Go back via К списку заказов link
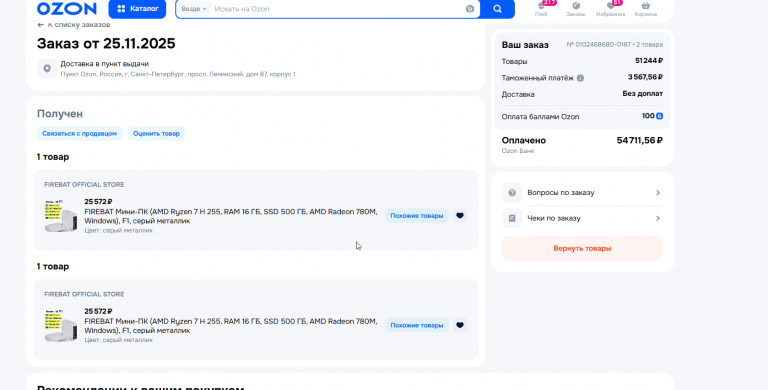The height and width of the screenshot is (390, 768). (x=74, y=24)
